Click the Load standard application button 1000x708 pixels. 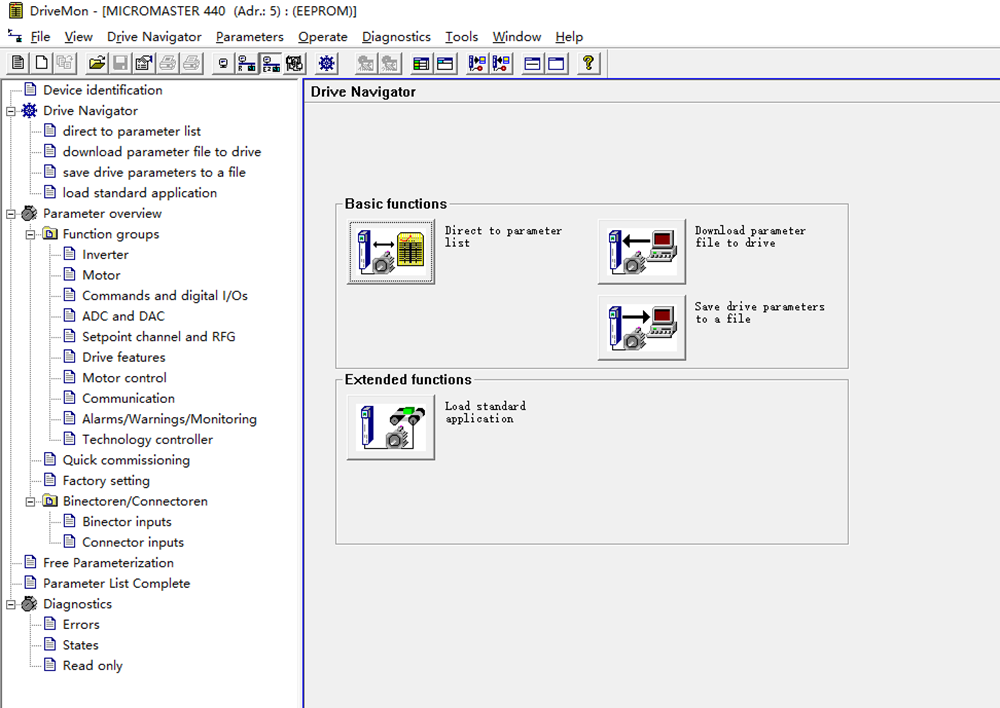pyautogui.click(x=391, y=427)
